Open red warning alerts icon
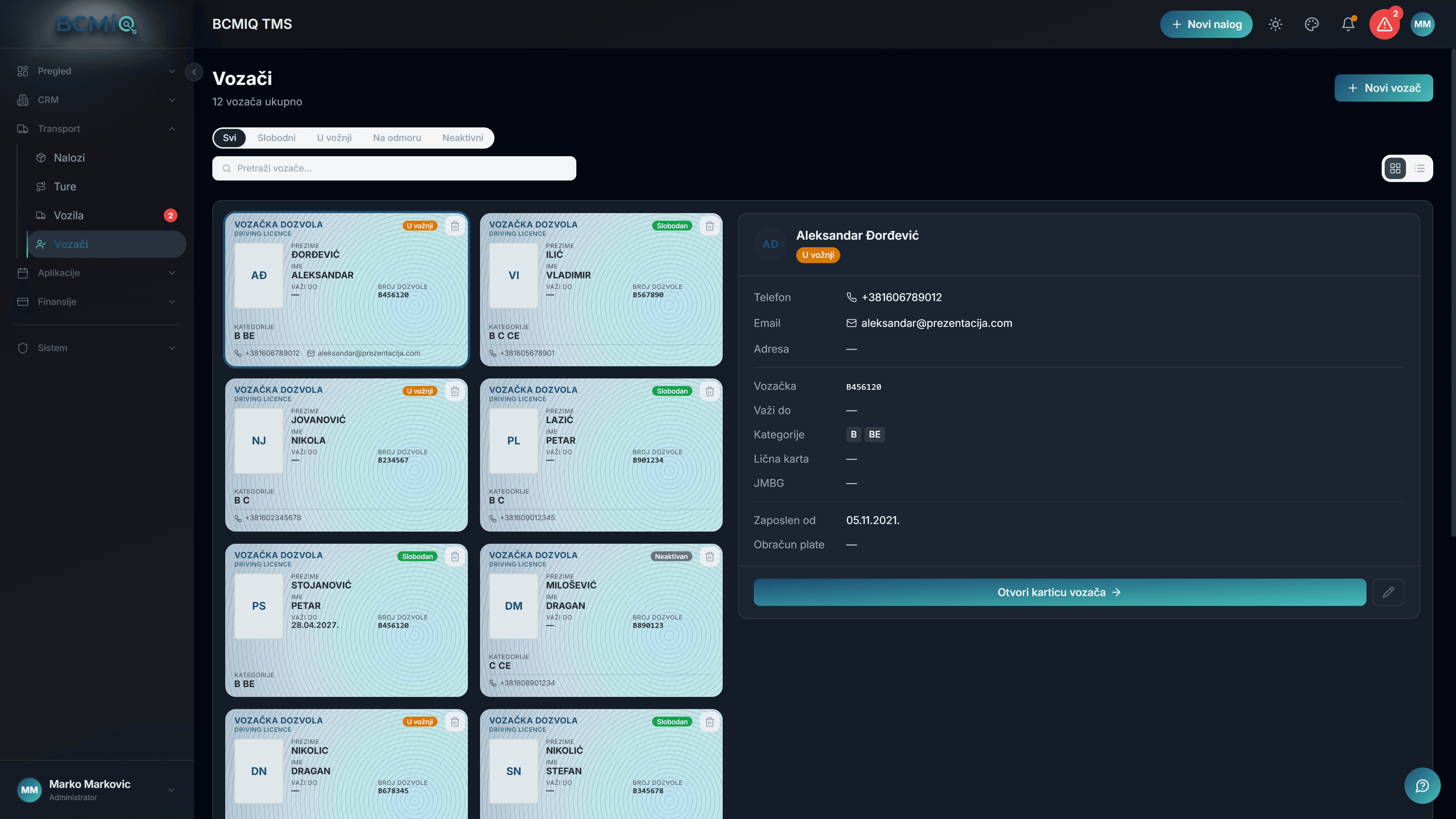 pyautogui.click(x=1384, y=24)
